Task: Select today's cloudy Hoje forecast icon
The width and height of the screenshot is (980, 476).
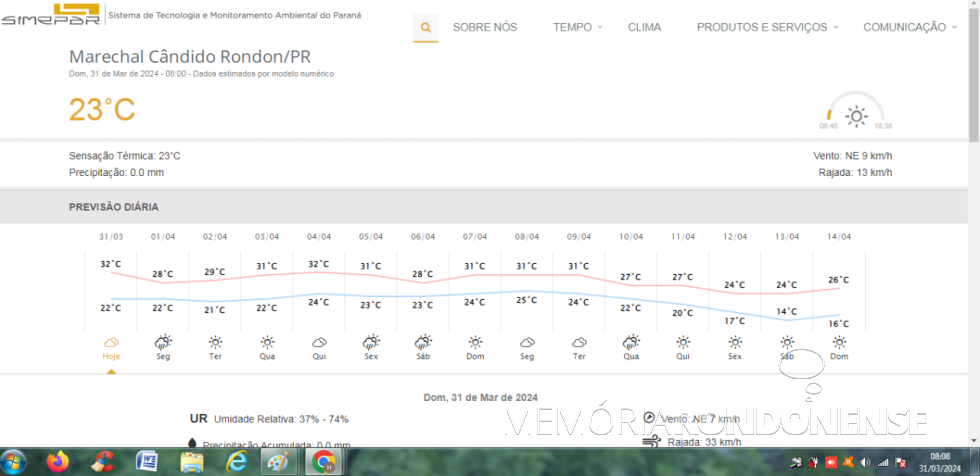Action: click(x=111, y=342)
